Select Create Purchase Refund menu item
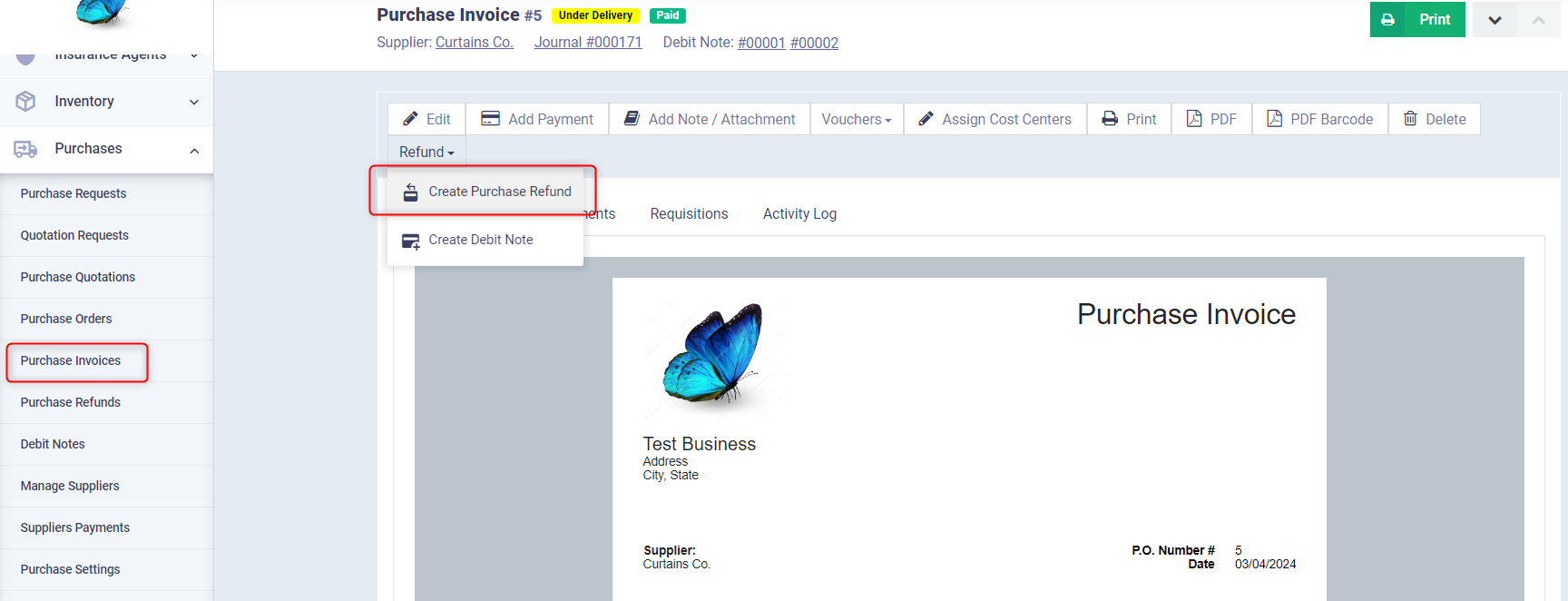The height and width of the screenshot is (601, 1568). (x=499, y=192)
